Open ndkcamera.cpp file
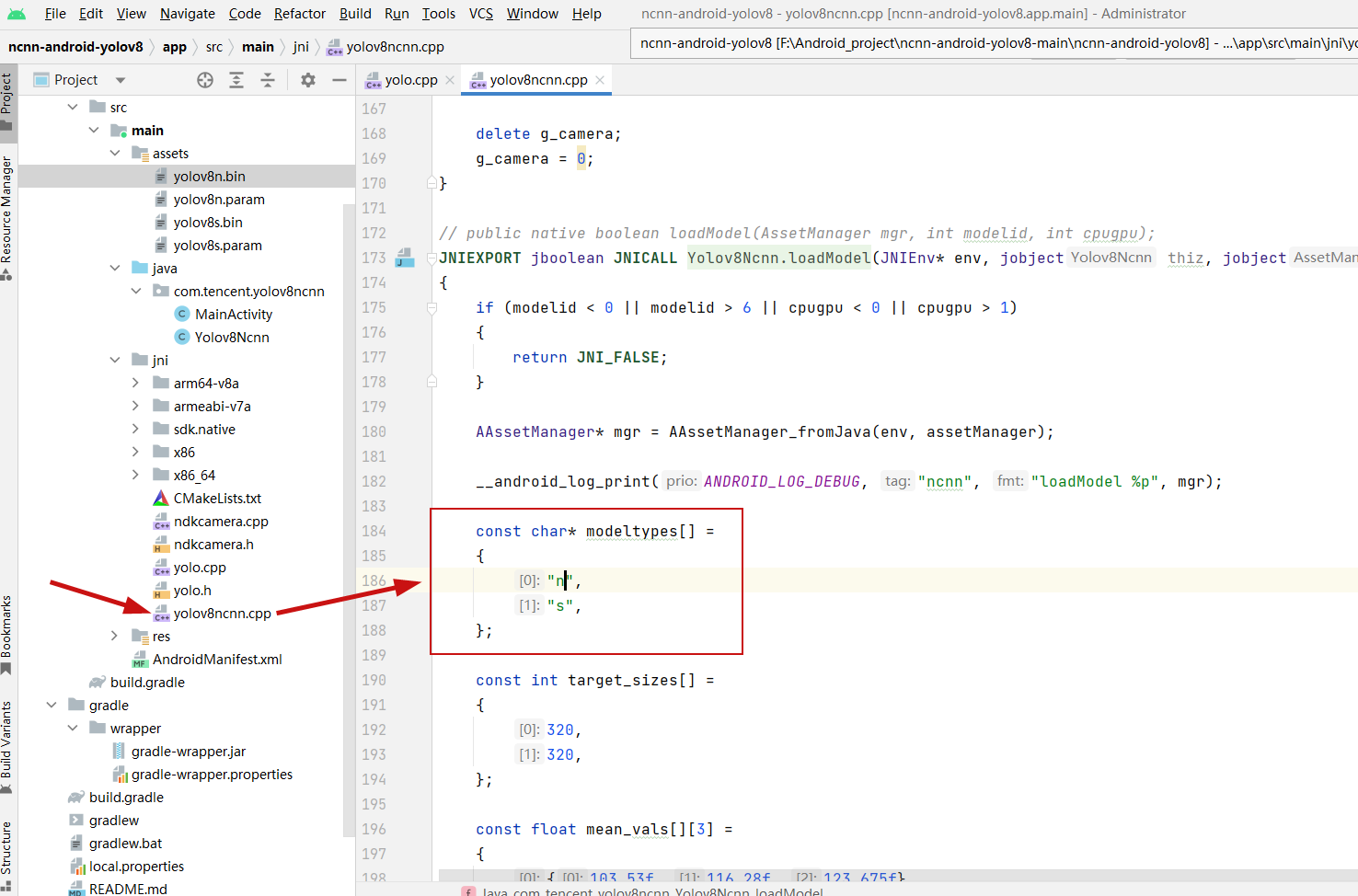This screenshot has width=1358, height=896. tap(221, 522)
